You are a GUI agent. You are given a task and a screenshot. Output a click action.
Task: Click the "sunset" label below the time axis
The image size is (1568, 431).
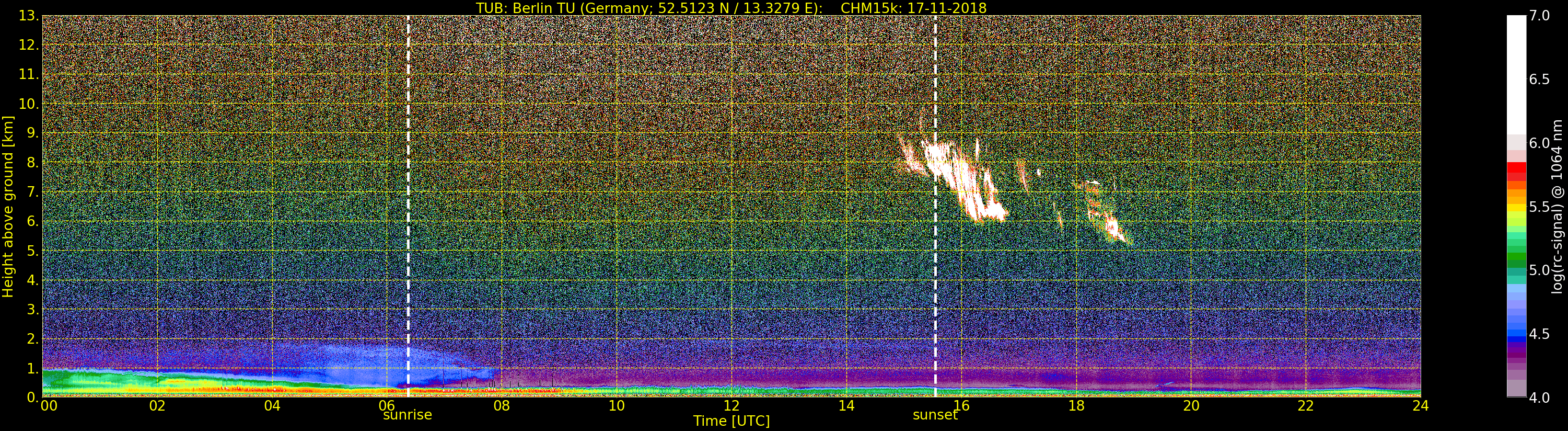point(935,415)
